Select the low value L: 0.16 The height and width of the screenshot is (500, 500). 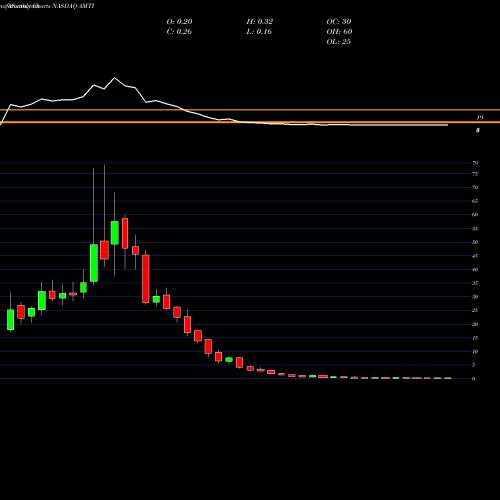pos(259,31)
